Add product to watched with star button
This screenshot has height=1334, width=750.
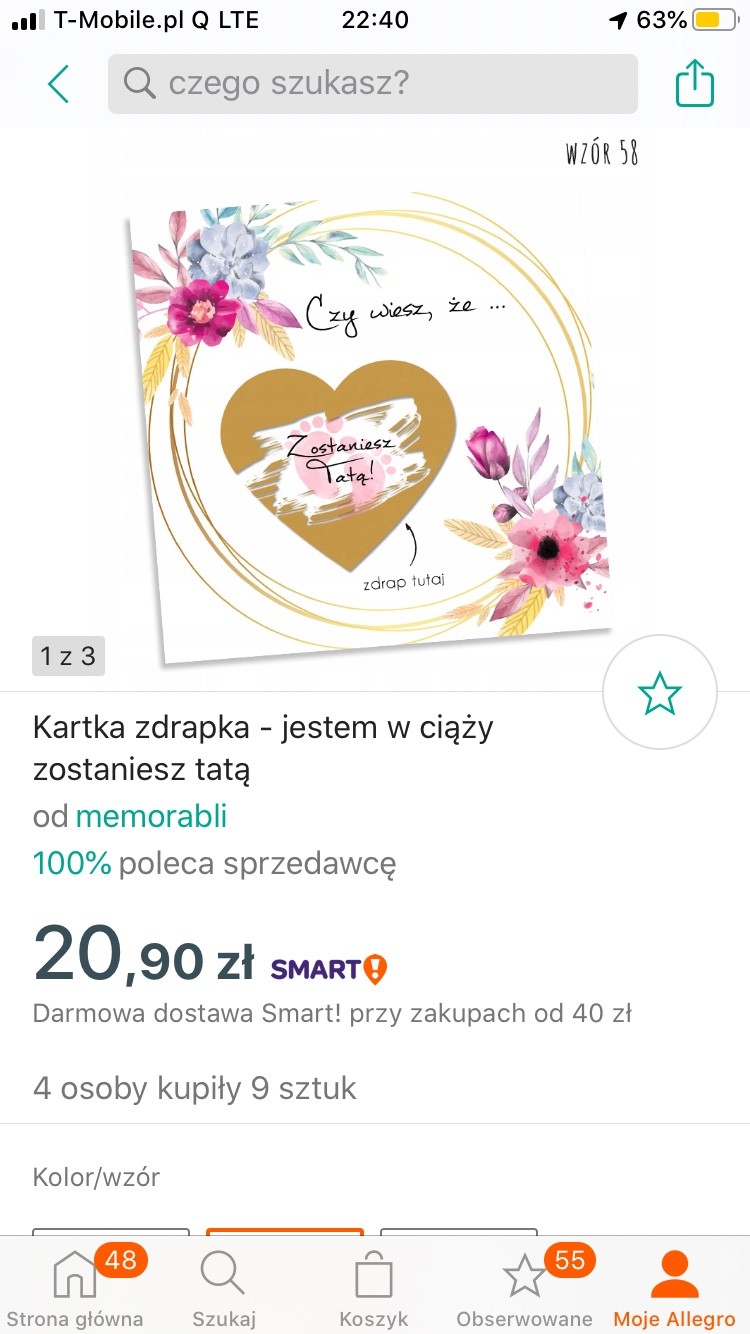click(660, 692)
